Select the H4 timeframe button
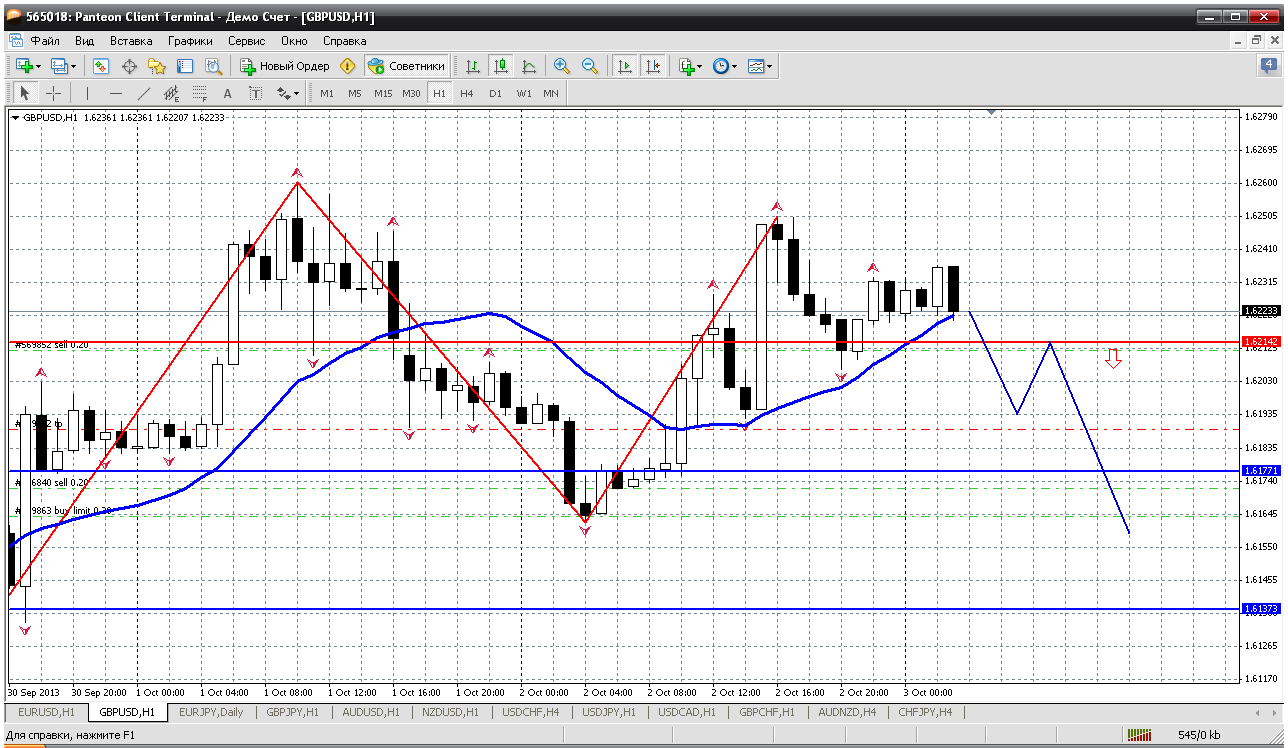Screen dimensions: 1288x748 tap(467, 93)
